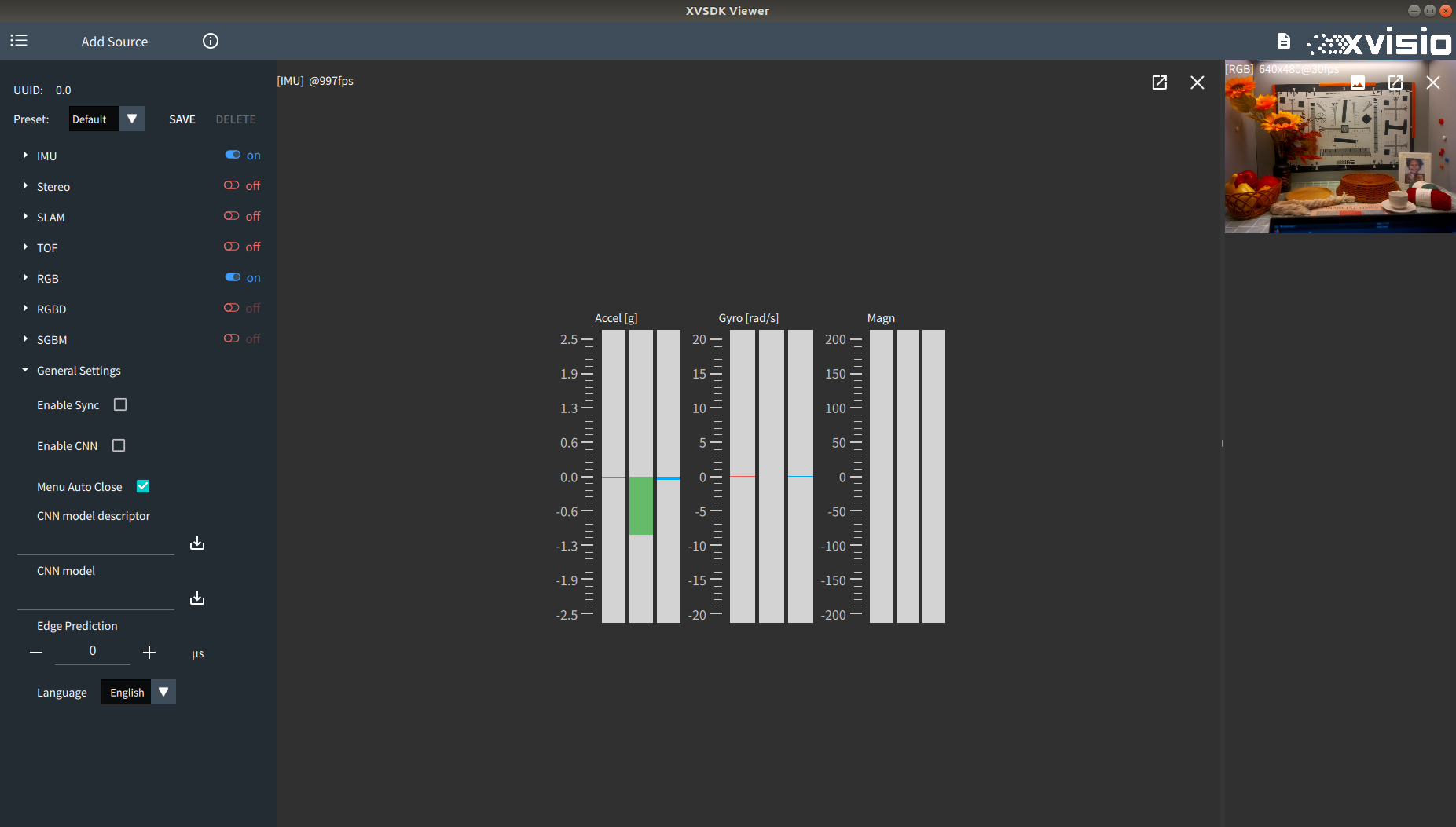Click the "Gyro [rad/s]" chart title
The image size is (1456, 827).
749,318
